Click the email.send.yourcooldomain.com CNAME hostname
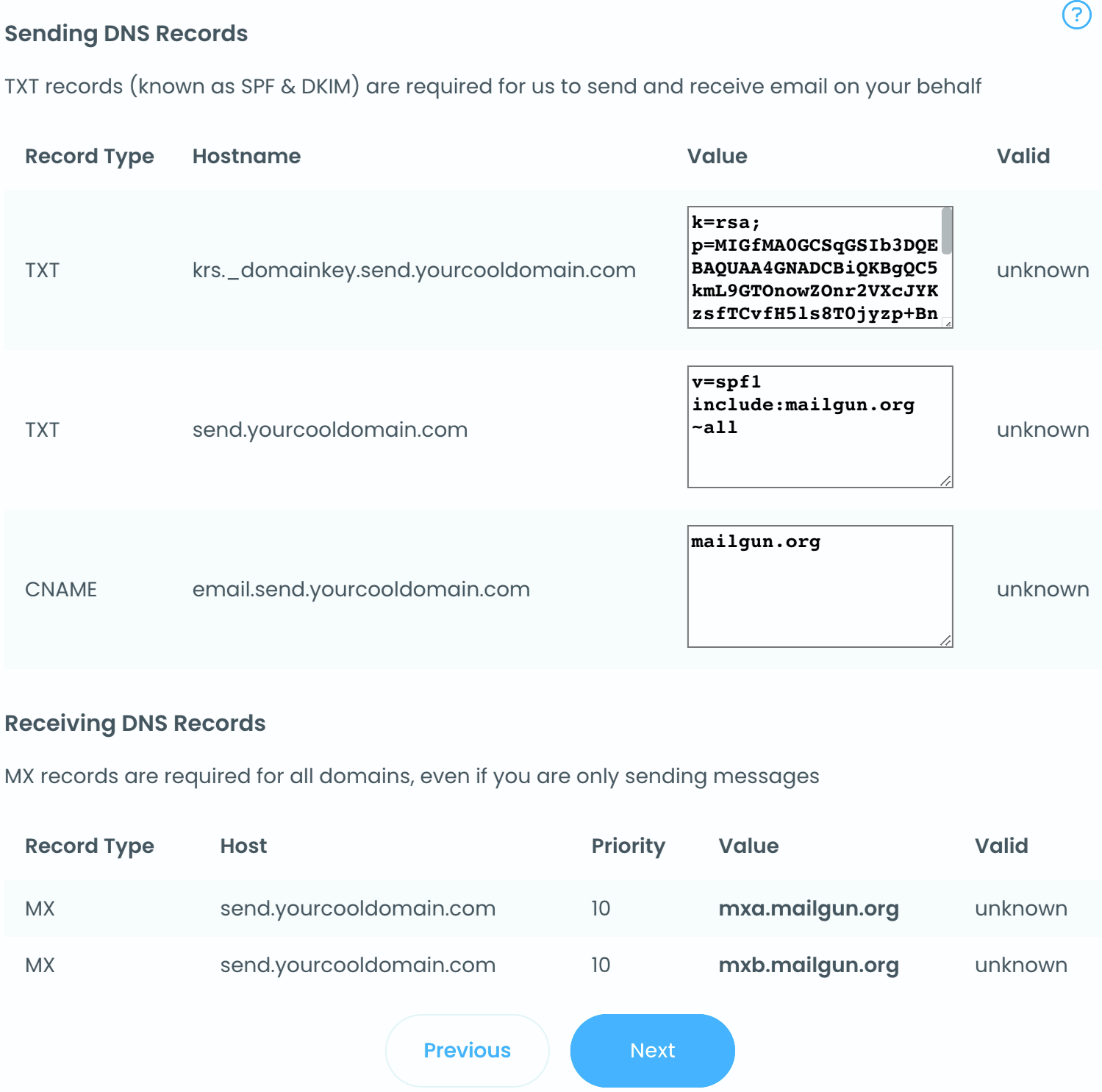The width and height of the screenshot is (1102, 1092). point(361,589)
